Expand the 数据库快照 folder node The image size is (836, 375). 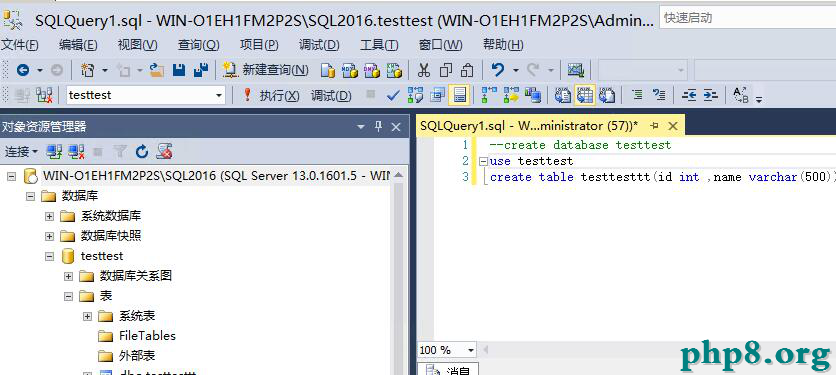(x=50, y=236)
